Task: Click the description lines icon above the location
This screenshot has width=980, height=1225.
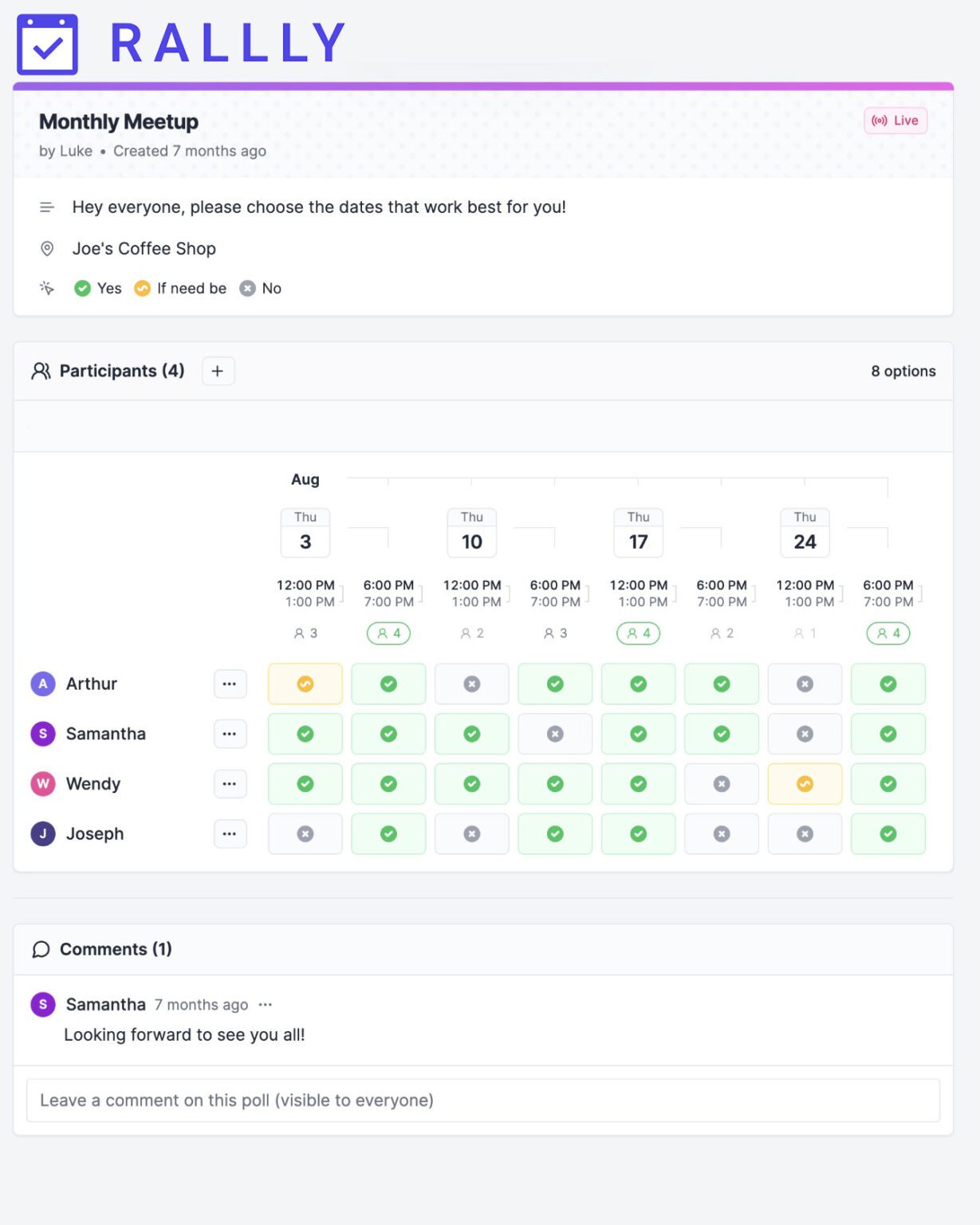Action: coord(47,207)
